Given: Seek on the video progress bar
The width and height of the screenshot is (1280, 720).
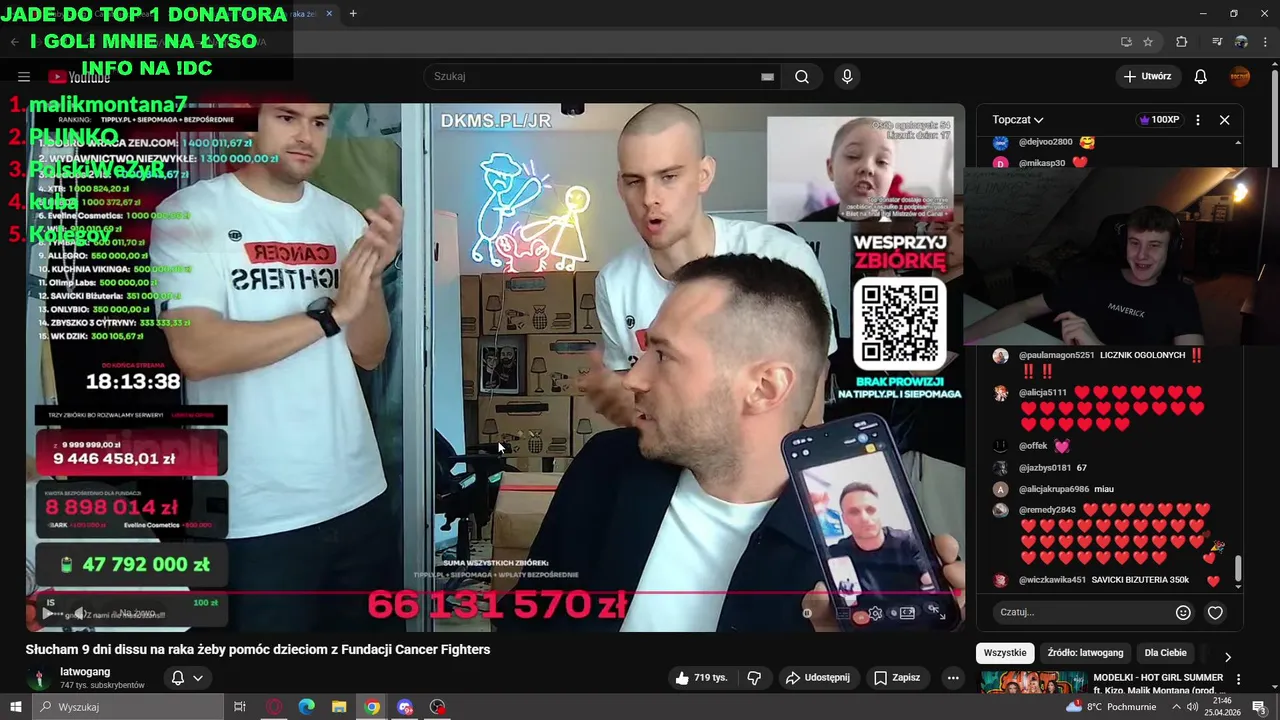Looking at the screenshot, I should coord(495,595).
